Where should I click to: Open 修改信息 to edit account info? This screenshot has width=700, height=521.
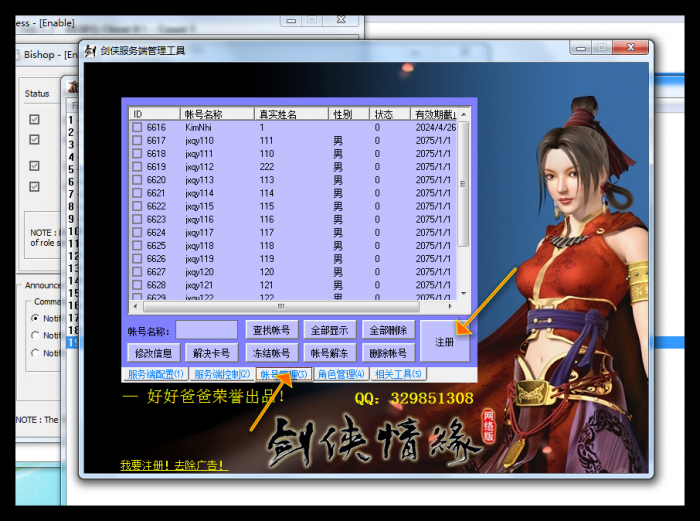(x=154, y=353)
